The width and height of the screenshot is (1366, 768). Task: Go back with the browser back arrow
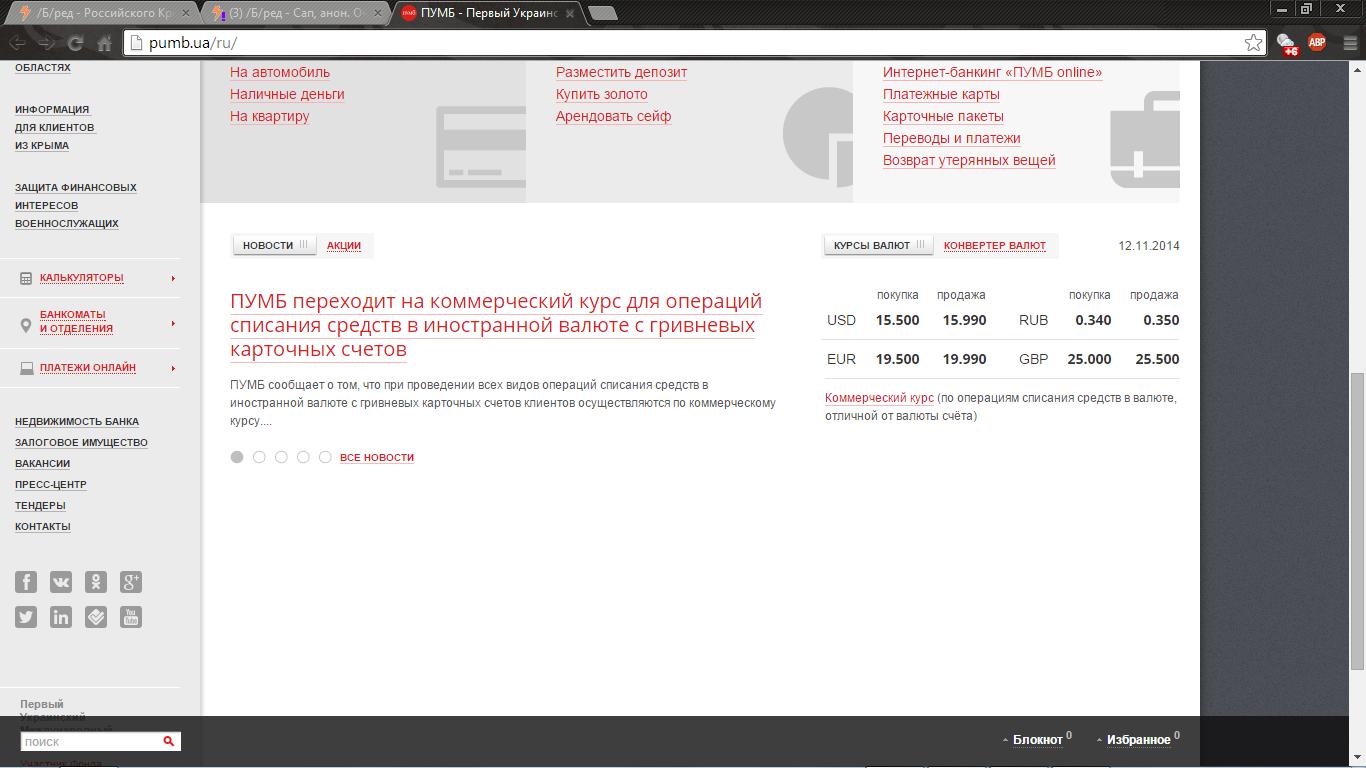pos(17,43)
